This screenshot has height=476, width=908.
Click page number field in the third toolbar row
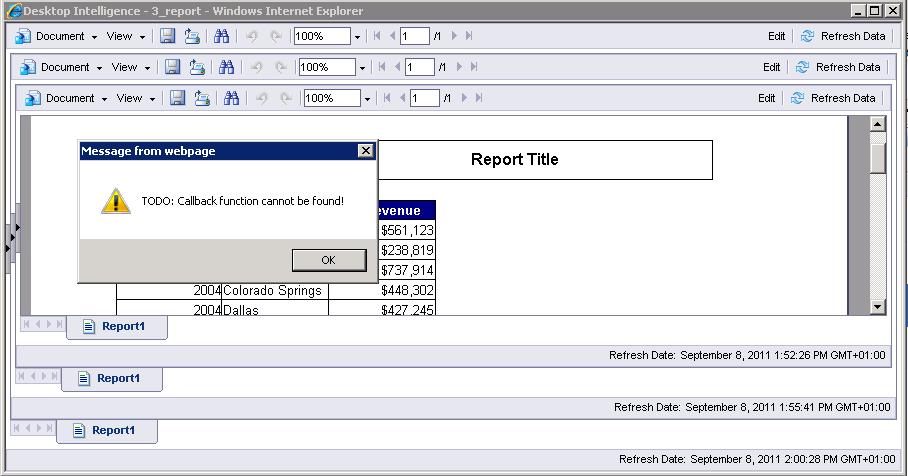tap(425, 98)
